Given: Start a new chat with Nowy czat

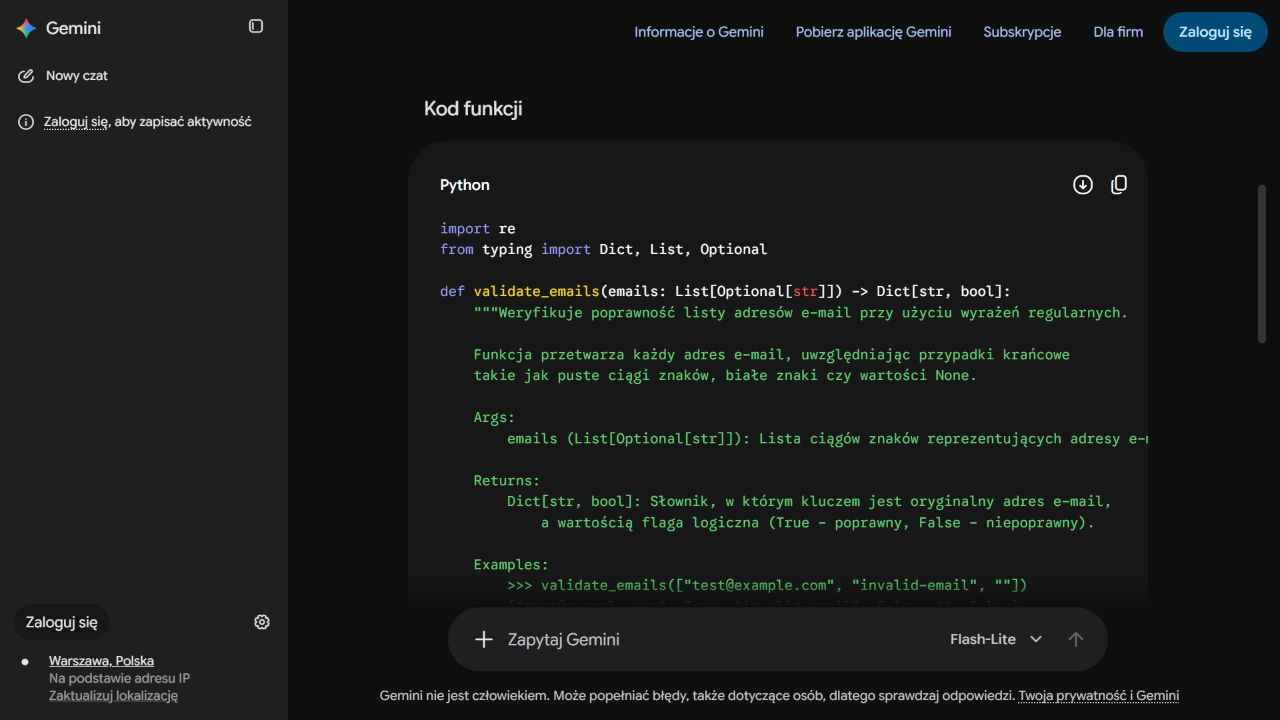Looking at the screenshot, I should pos(77,76).
